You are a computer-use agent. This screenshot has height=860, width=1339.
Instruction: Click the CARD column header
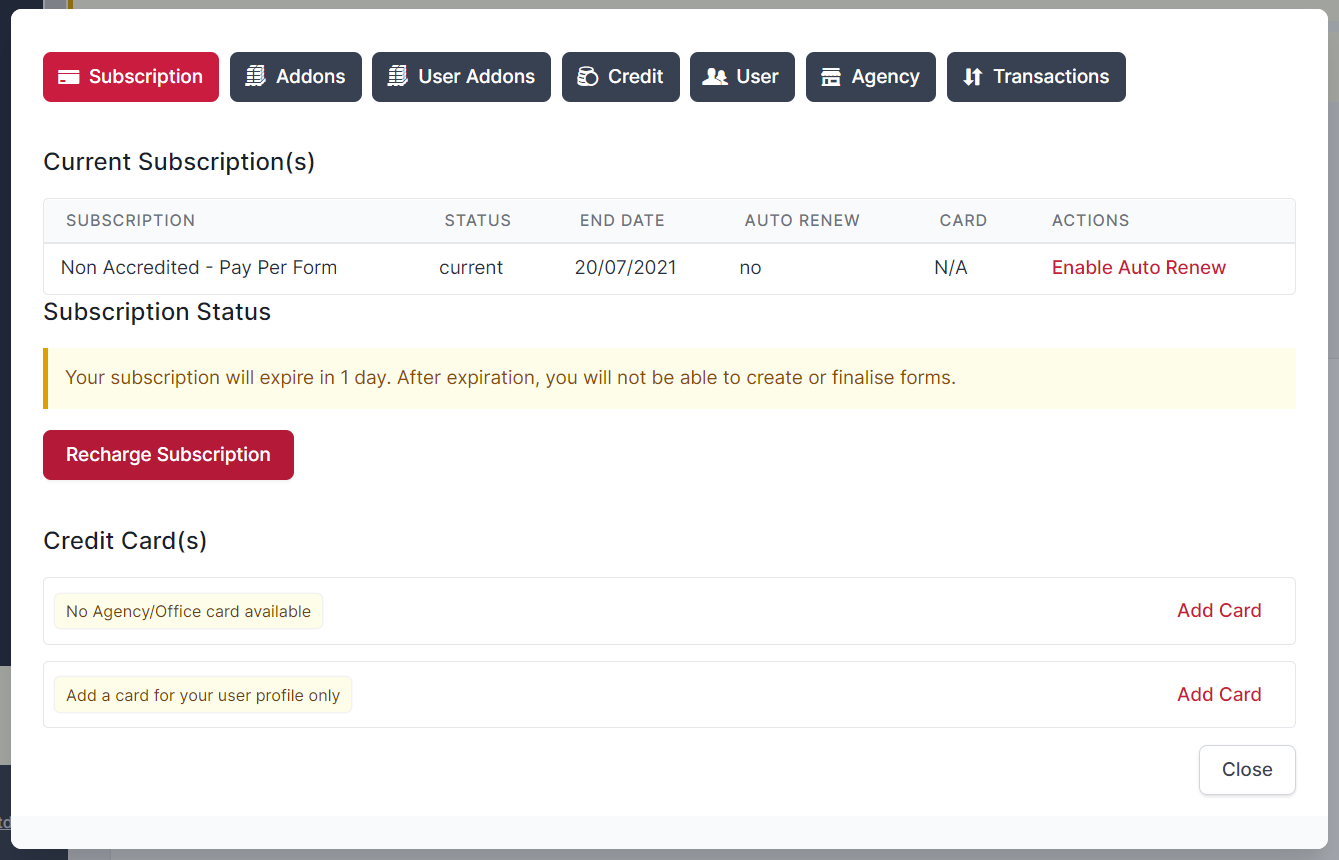click(x=963, y=221)
